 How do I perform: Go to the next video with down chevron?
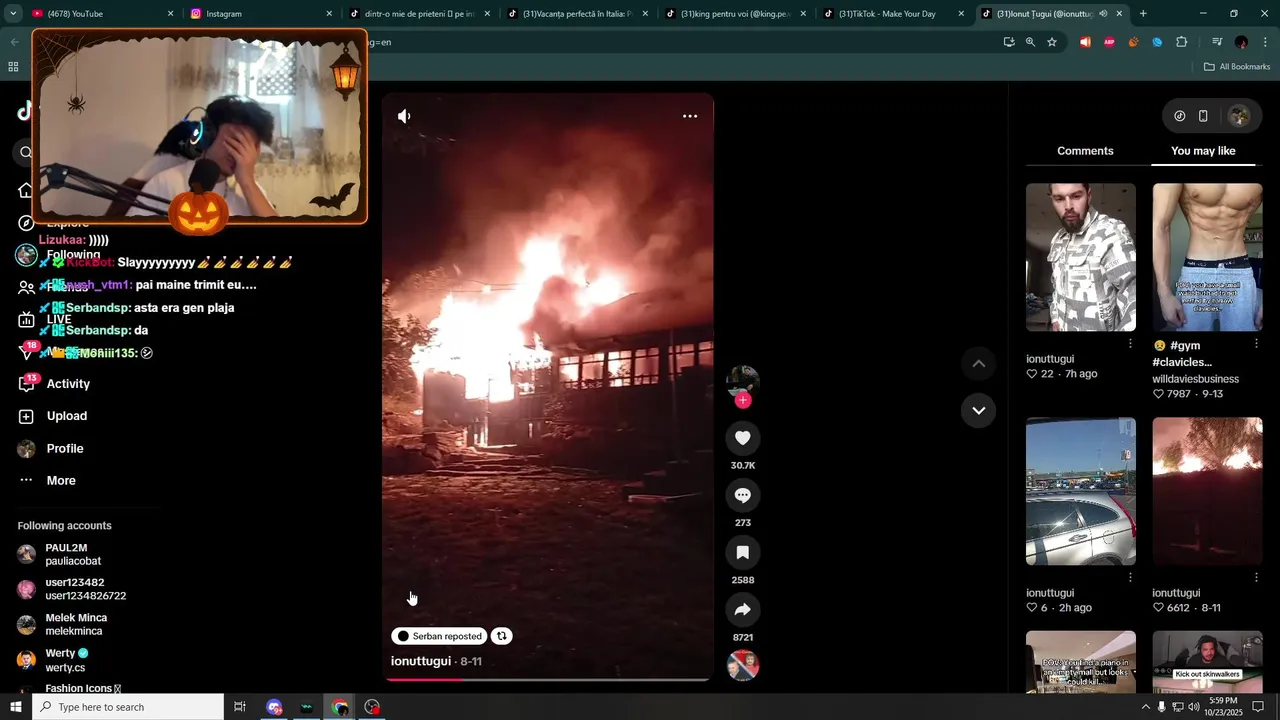(978, 411)
